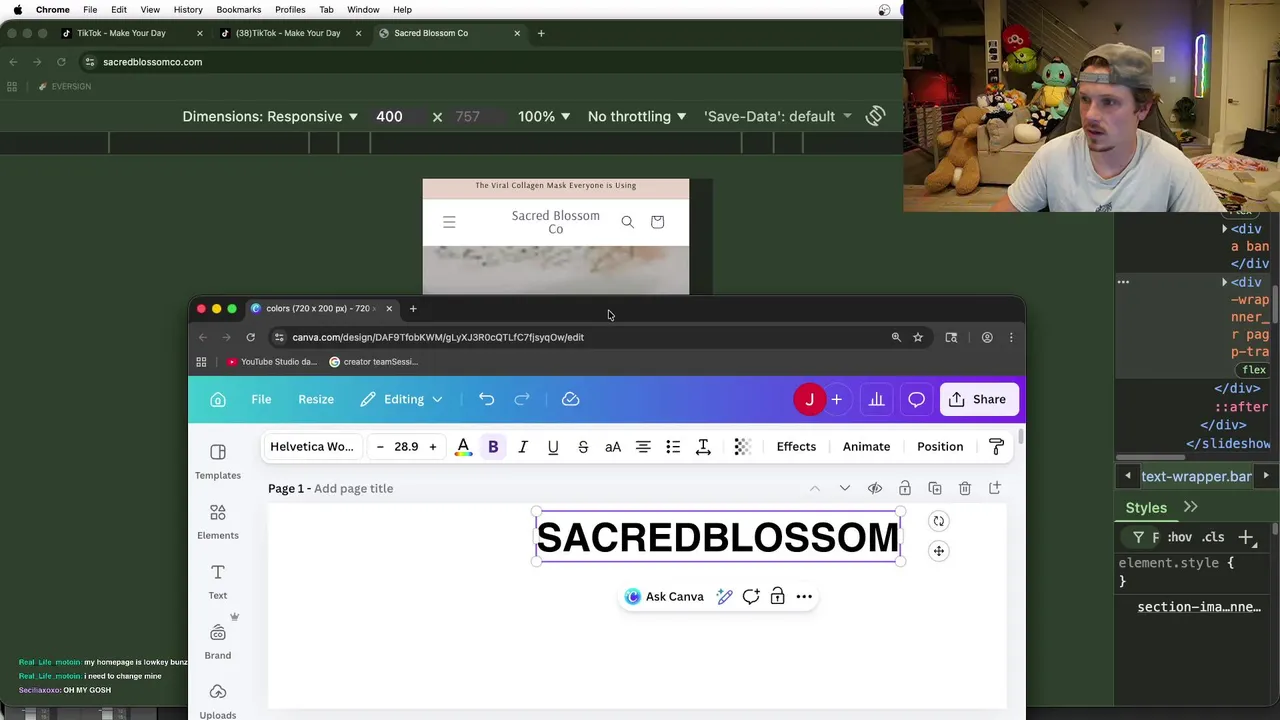This screenshot has height=720, width=1280.
Task: Open the Canva File menu
Action: pyautogui.click(x=261, y=399)
